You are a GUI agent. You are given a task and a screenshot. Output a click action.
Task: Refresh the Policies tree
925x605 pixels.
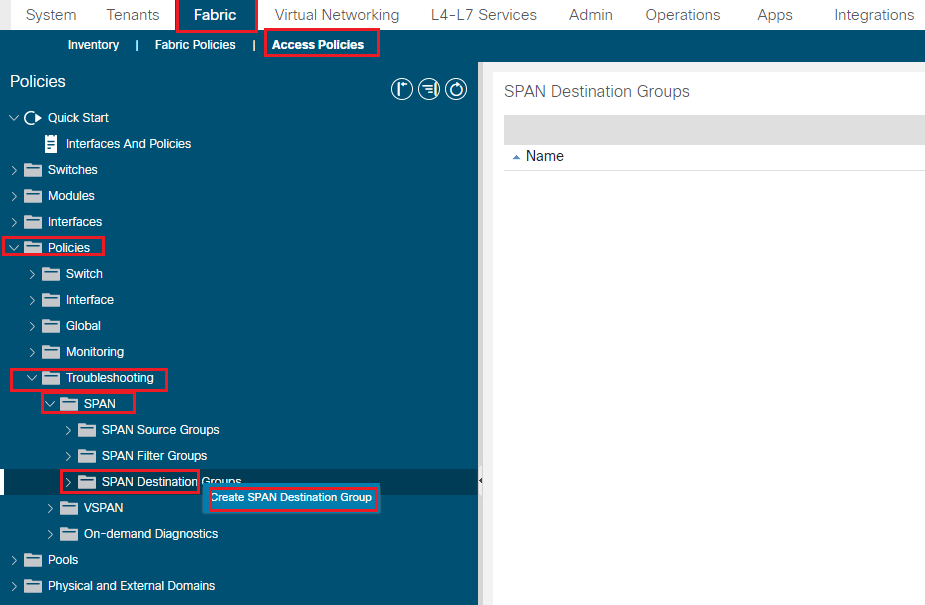[456, 89]
